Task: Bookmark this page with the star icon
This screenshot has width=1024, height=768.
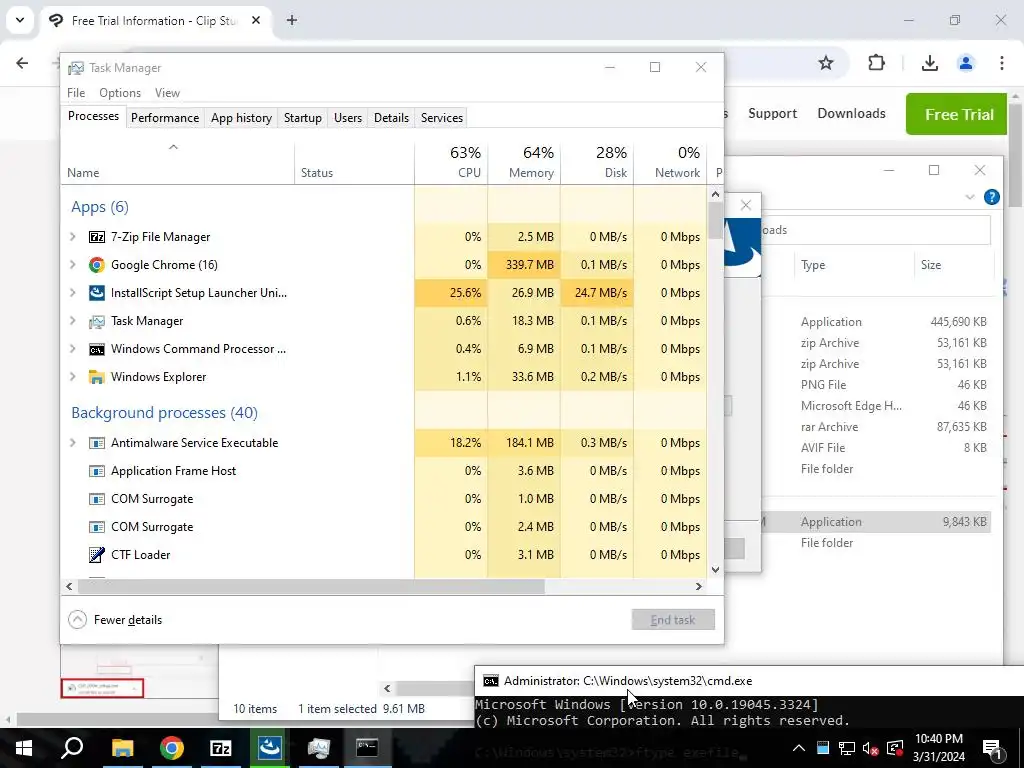Action: (x=826, y=63)
